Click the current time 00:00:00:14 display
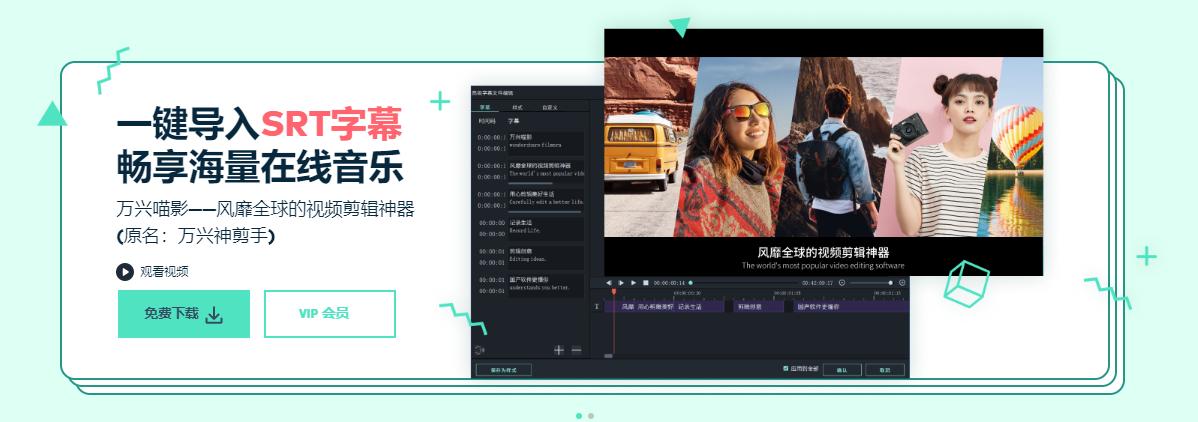 coord(669,283)
